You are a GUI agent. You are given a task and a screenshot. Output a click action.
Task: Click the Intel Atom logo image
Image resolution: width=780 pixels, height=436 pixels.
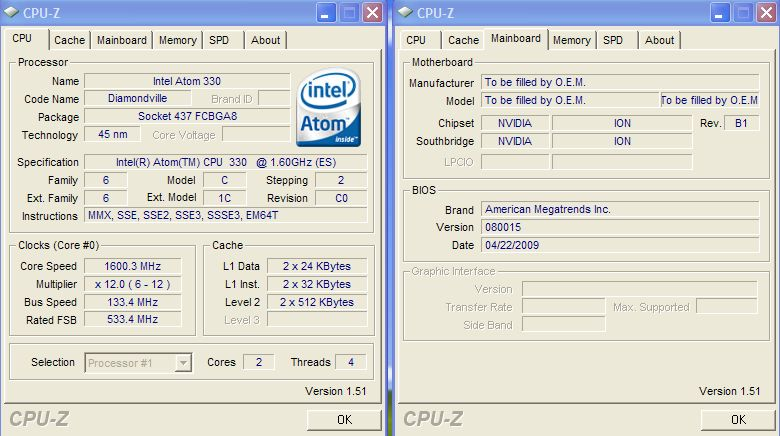tap(329, 107)
